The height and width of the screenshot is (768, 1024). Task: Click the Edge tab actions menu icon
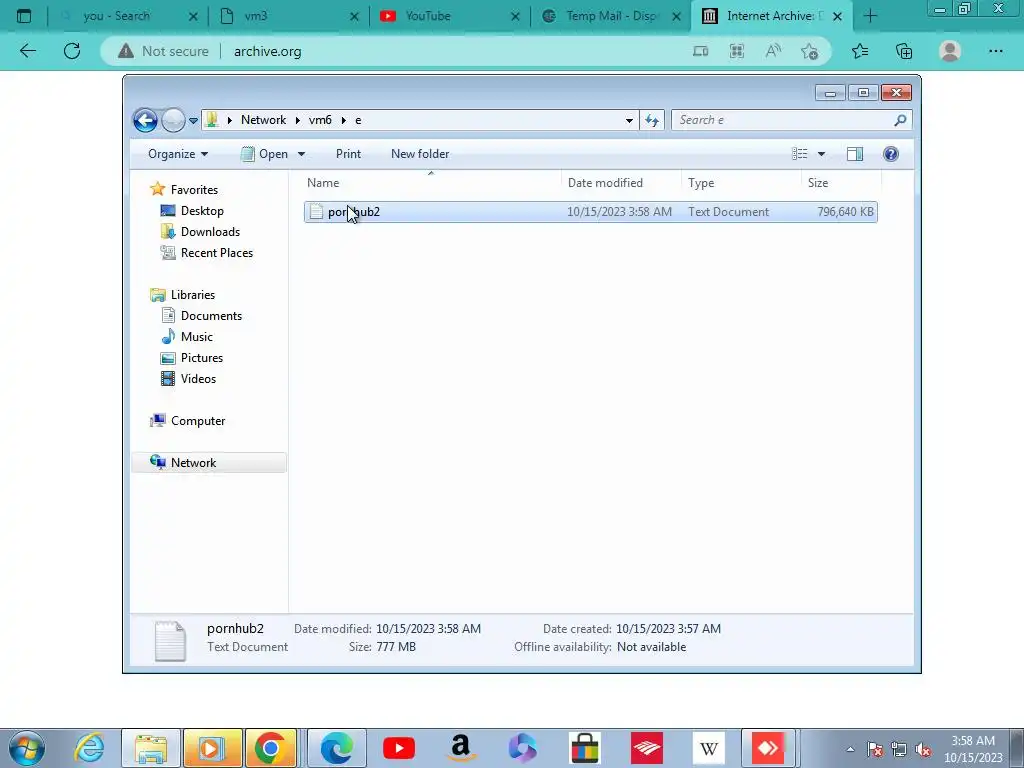click(24, 16)
